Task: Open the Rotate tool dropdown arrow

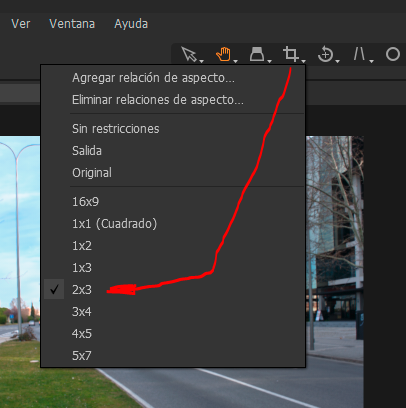Action: [337, 61]
